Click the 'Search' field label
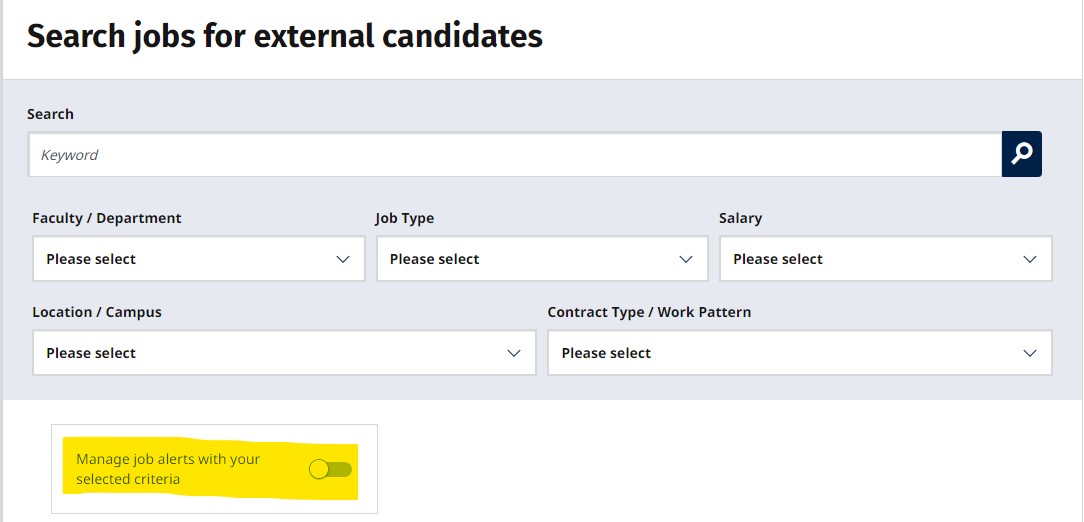The height and width of the screenshot is (522, 1084). [50, 114]
